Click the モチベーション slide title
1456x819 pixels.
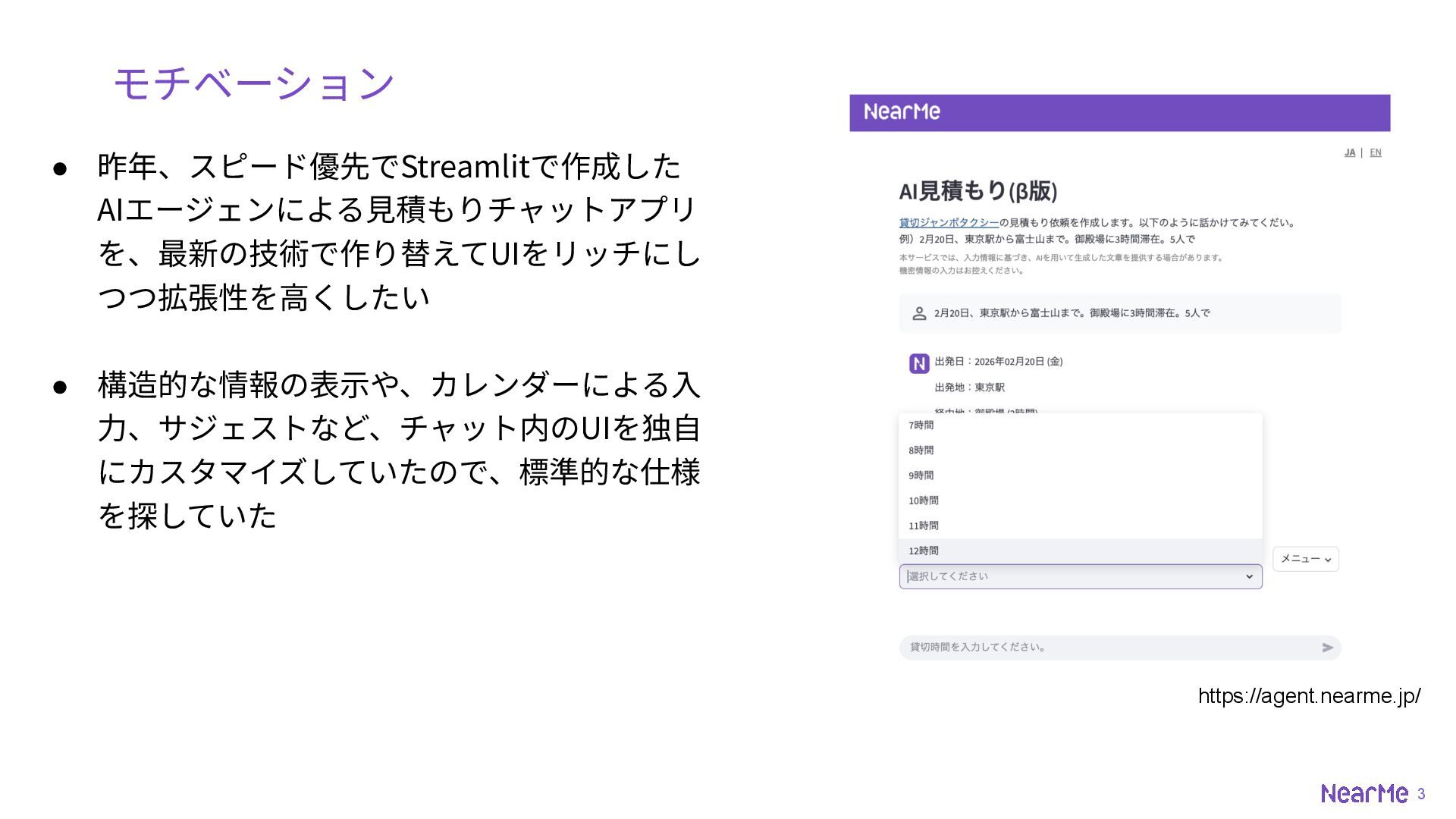(x=254, y=83)
